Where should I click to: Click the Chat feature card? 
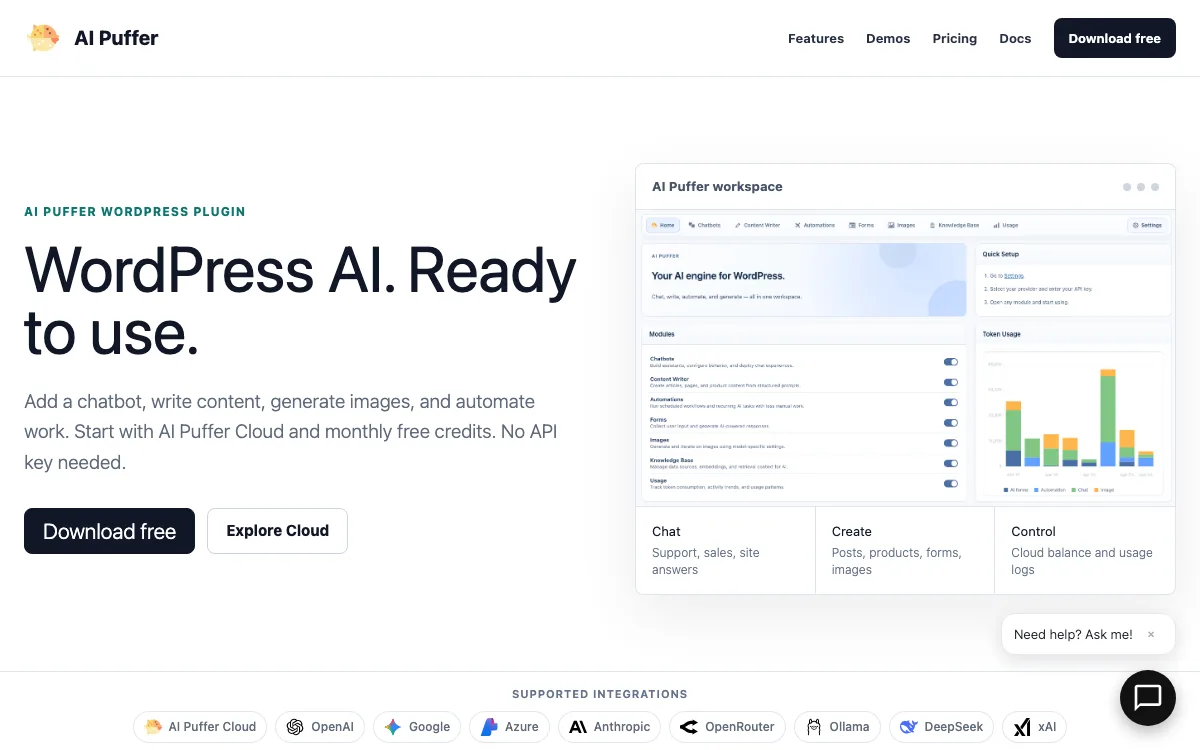[725, 550]
